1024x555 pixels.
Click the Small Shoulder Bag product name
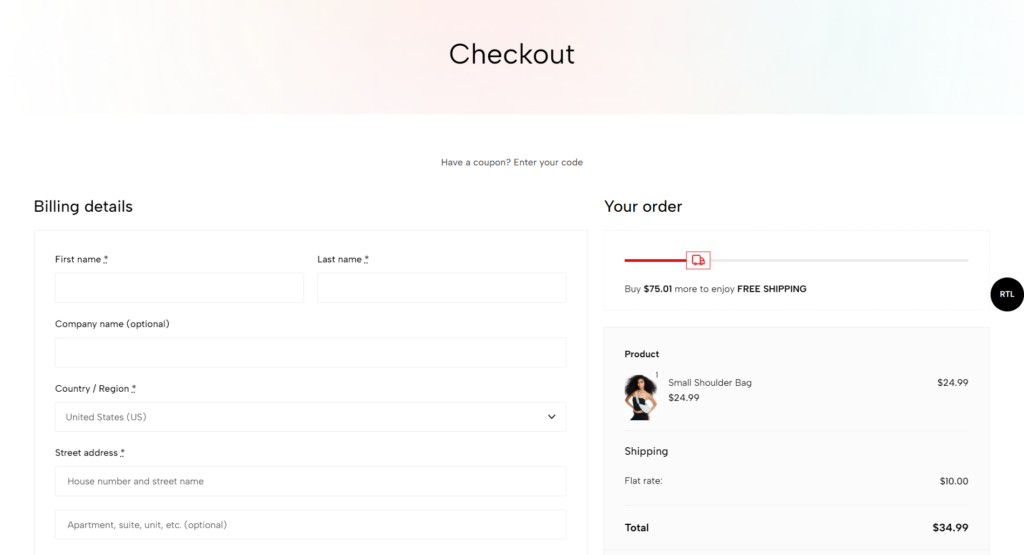tap(710, 382)
